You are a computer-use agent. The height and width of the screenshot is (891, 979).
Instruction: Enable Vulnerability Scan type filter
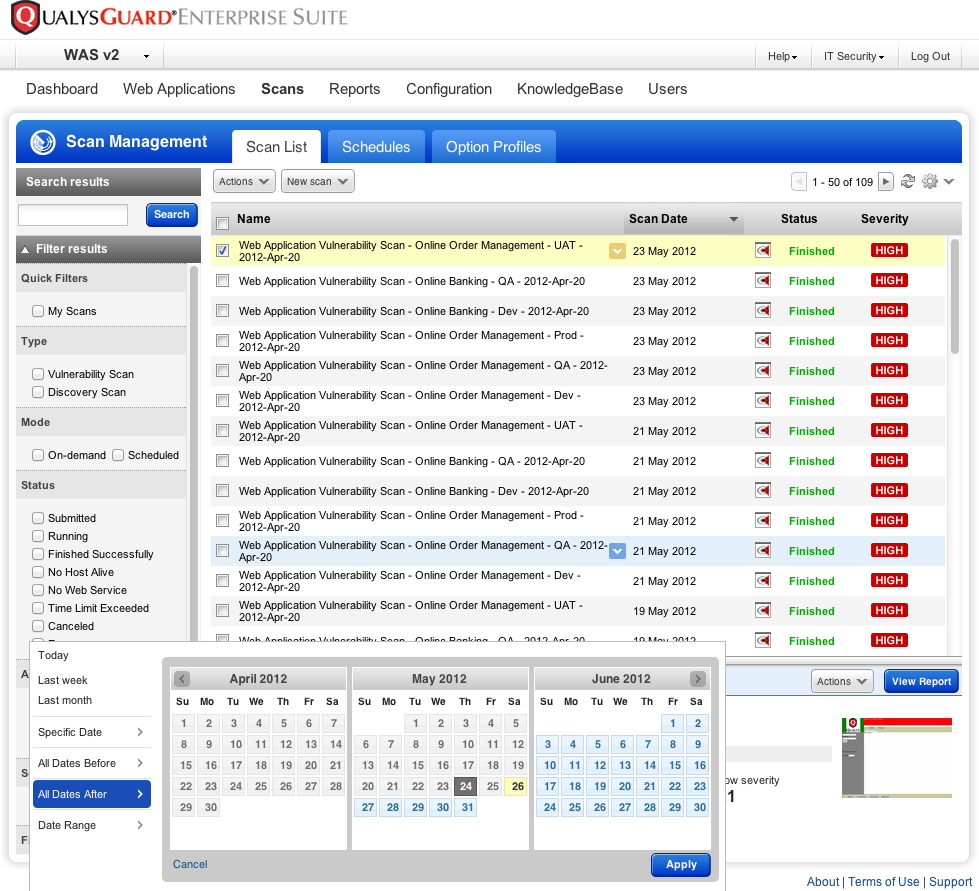click(38, 374)
